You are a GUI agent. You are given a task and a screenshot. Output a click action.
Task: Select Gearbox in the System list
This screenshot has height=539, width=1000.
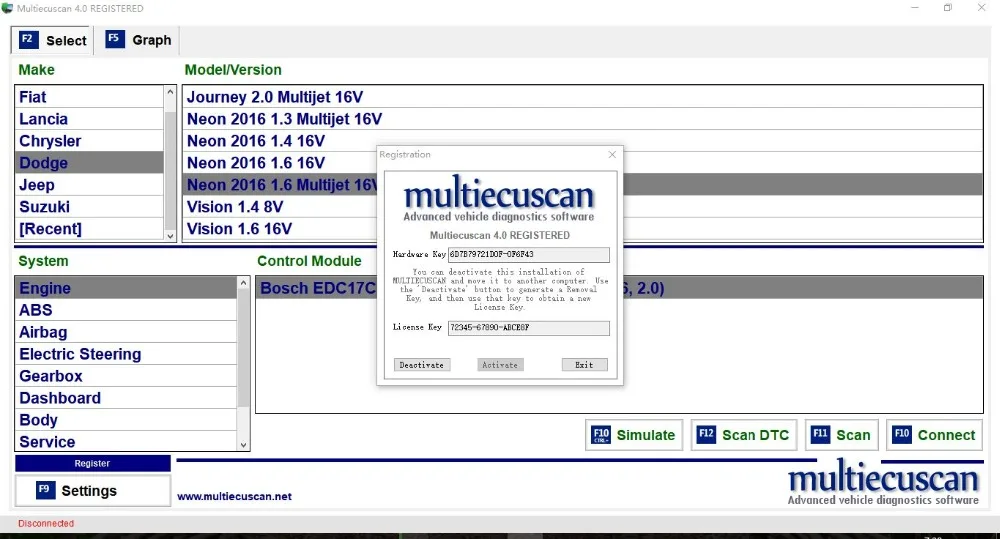[126, 376]
